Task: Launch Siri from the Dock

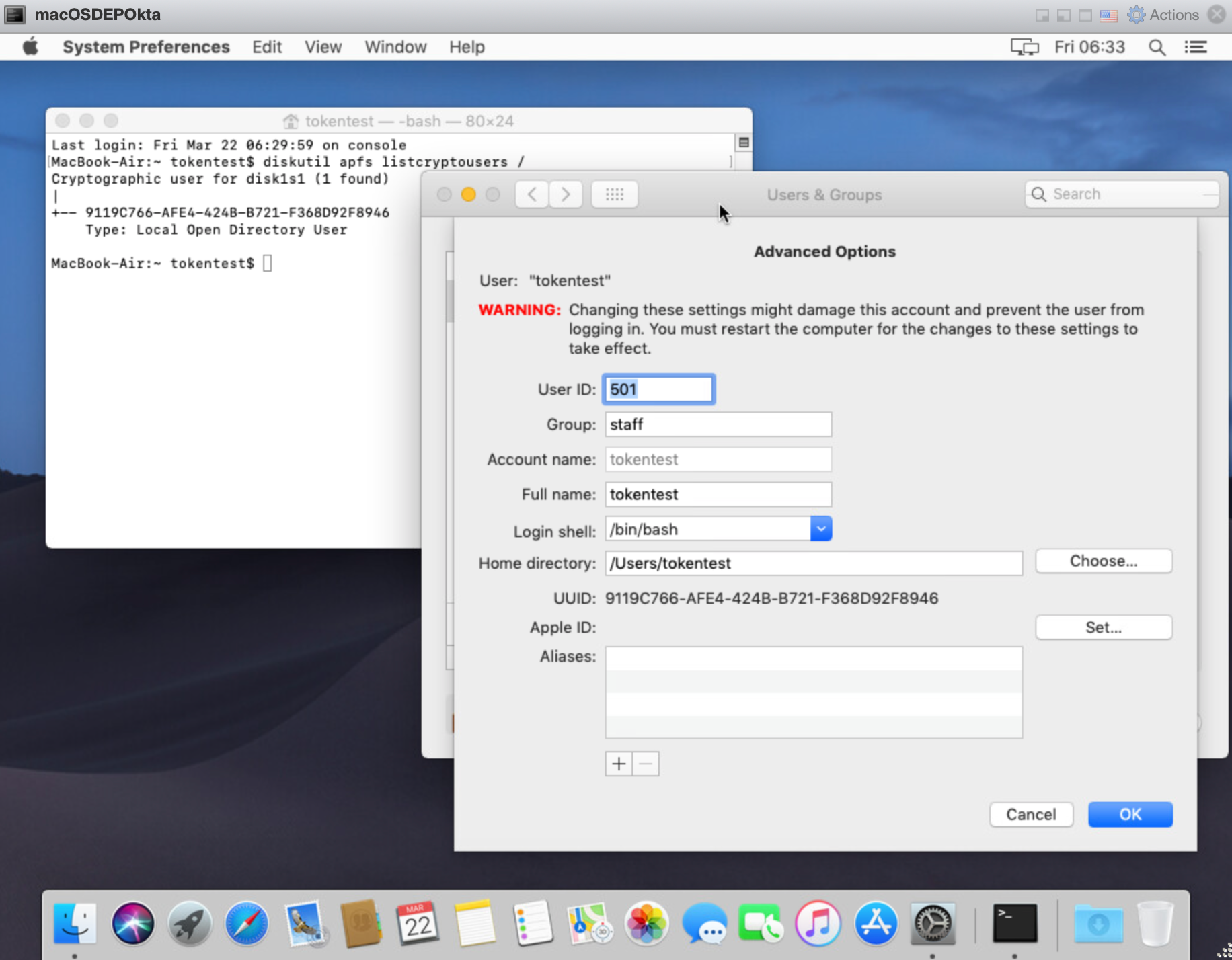Action: (132, 923)
